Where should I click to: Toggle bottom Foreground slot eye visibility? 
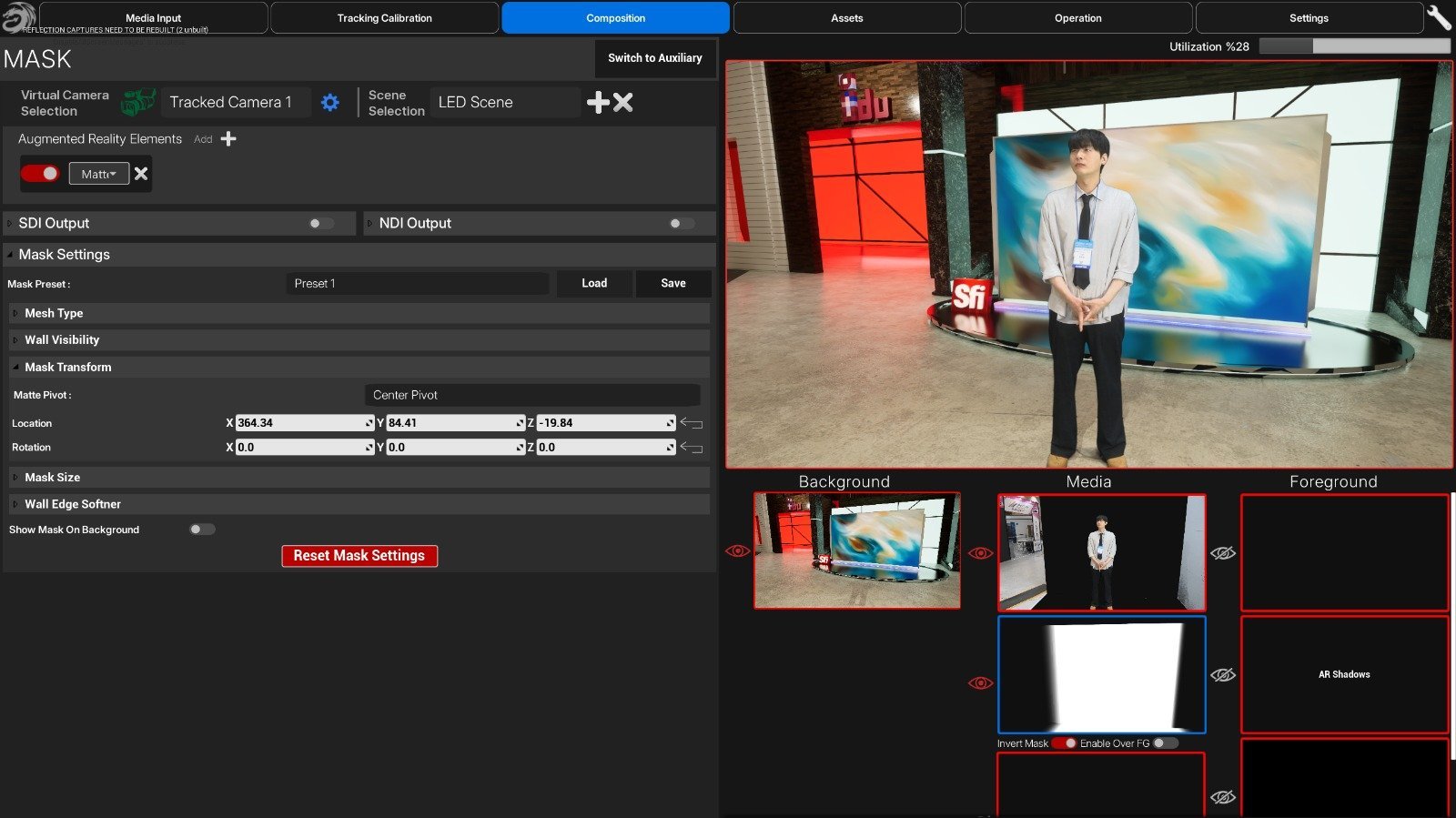[1223, 797]
